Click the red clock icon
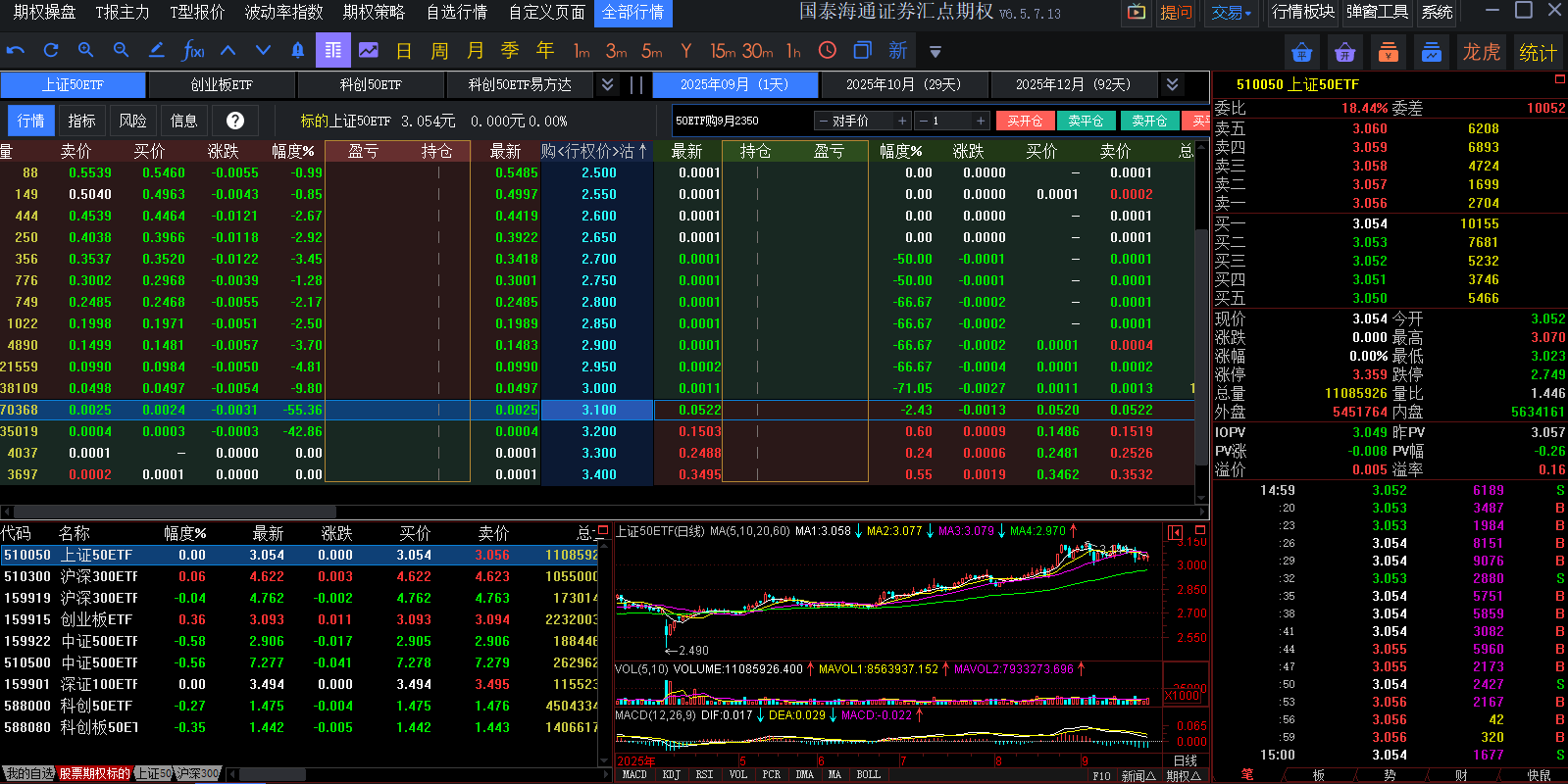 (828, 50)
